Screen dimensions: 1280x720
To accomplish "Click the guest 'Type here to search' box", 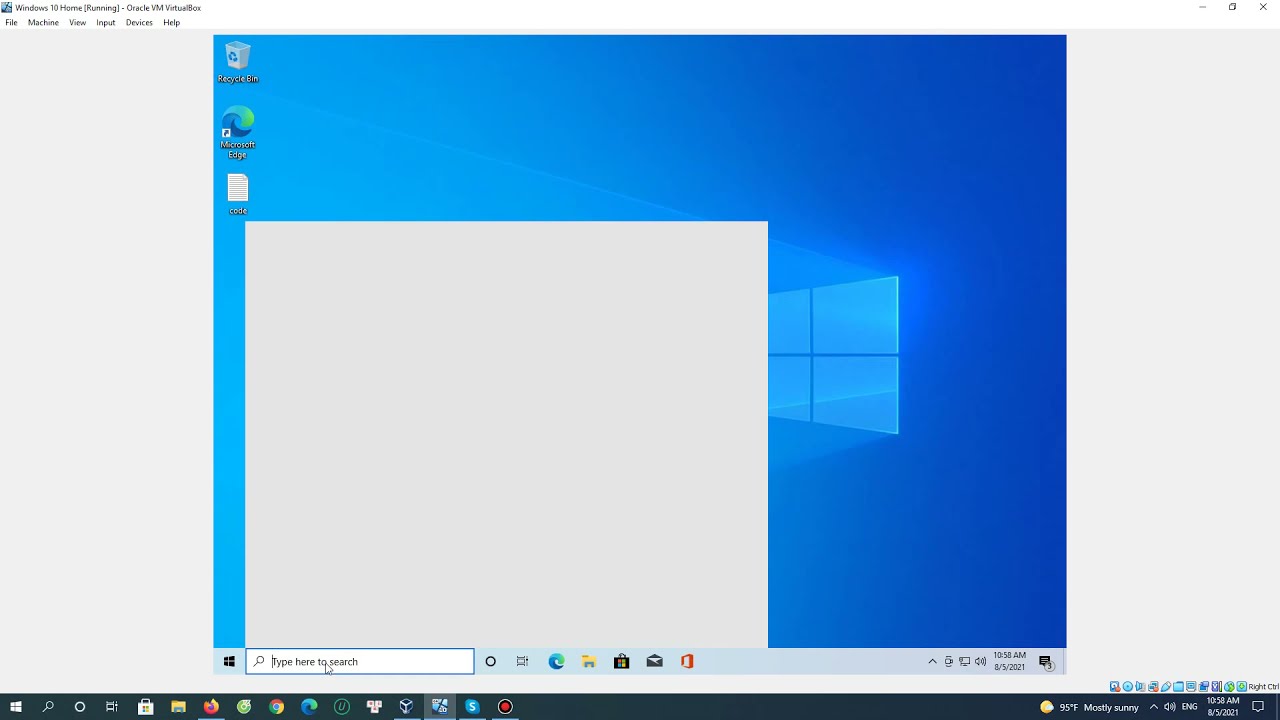I will tap(360, 661).
